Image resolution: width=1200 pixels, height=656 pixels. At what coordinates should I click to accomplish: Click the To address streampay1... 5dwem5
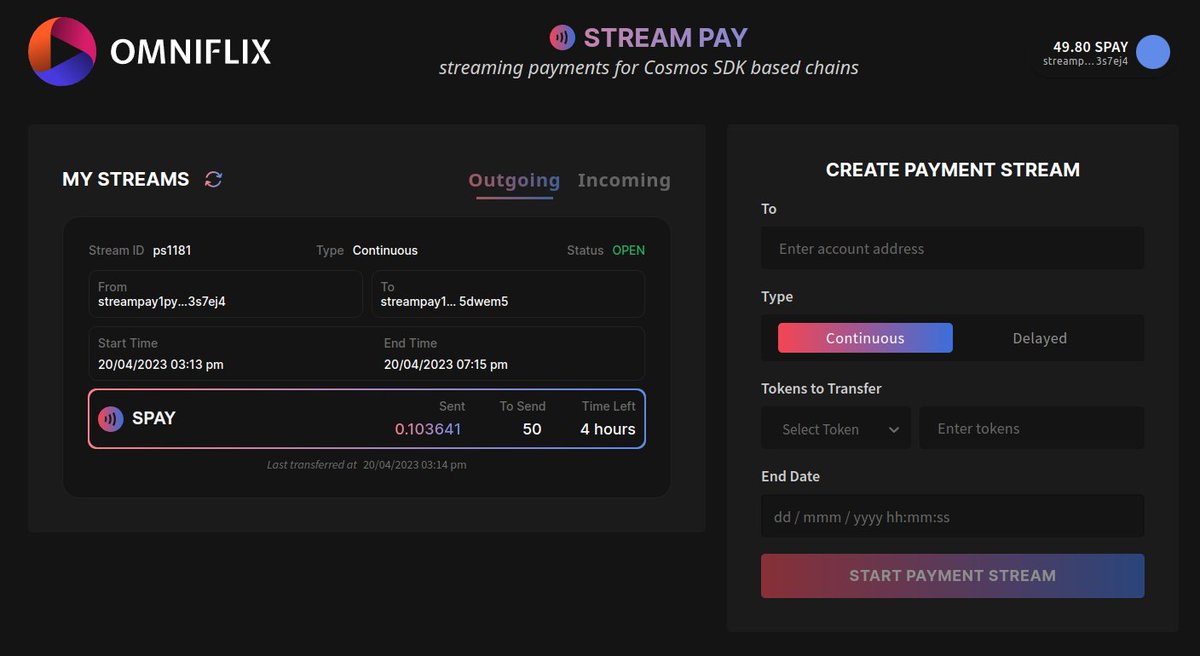point(445,301)
